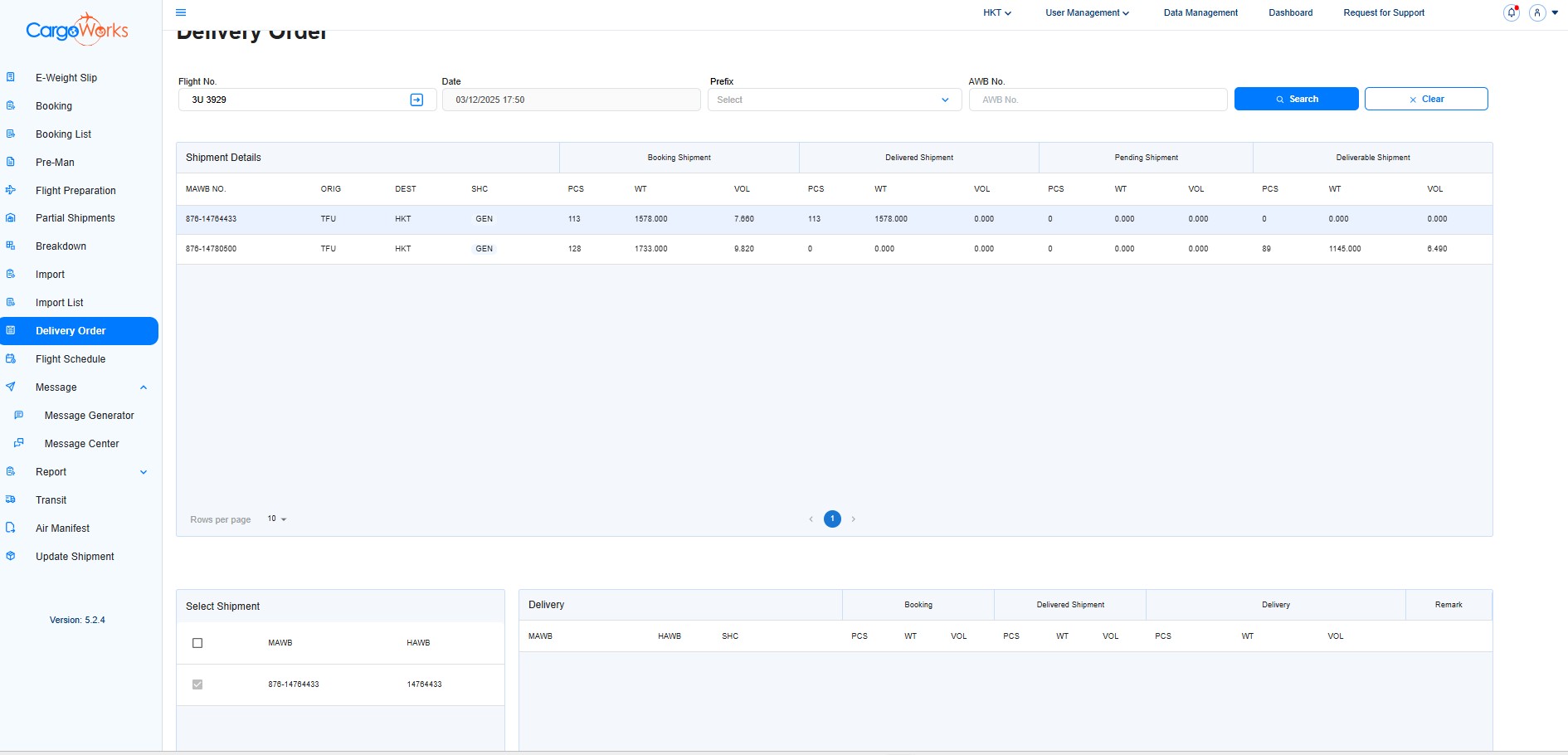Image resolution: width=1568 pixels, height=755 pixels.
Task: Click the hamburger menu icon
Action: tap(181, 12)
